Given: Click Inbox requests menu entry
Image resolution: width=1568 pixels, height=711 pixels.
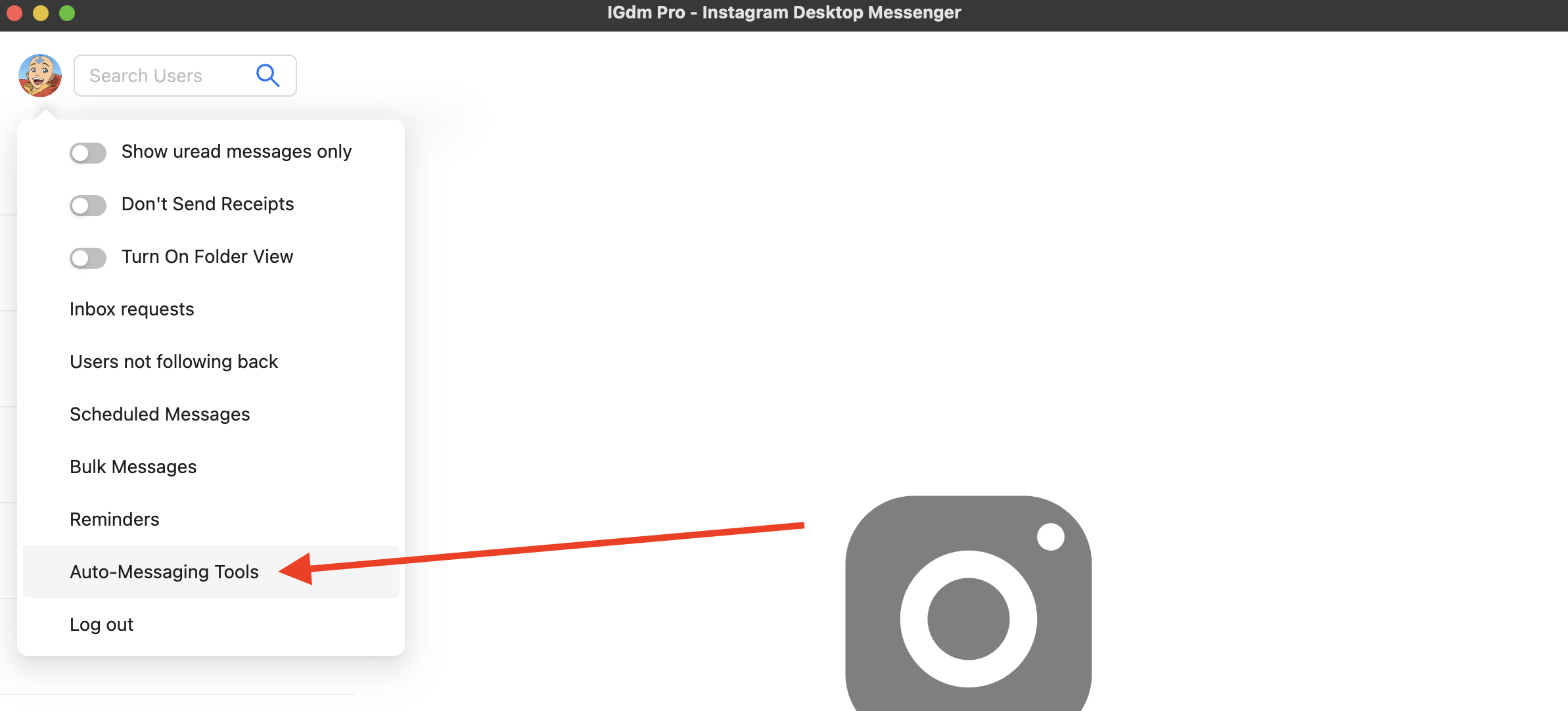Looking at the screenshot, I should tap(132, 308).
